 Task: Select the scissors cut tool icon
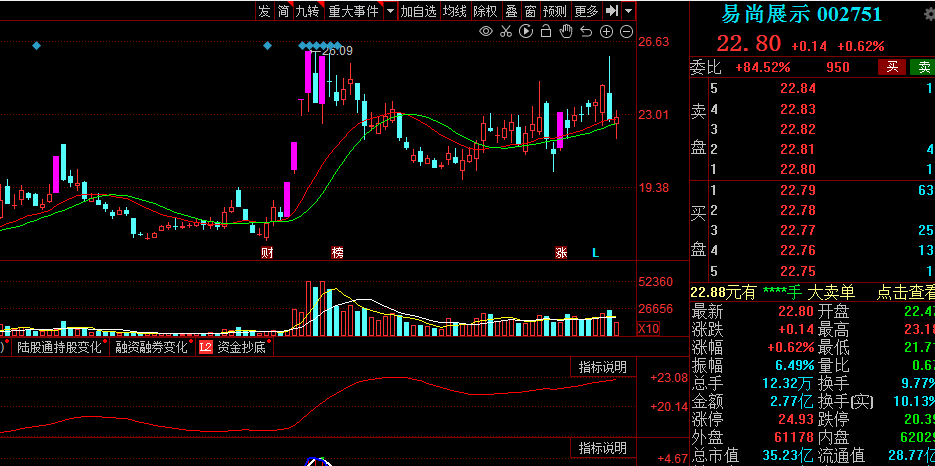click(506, 32)
